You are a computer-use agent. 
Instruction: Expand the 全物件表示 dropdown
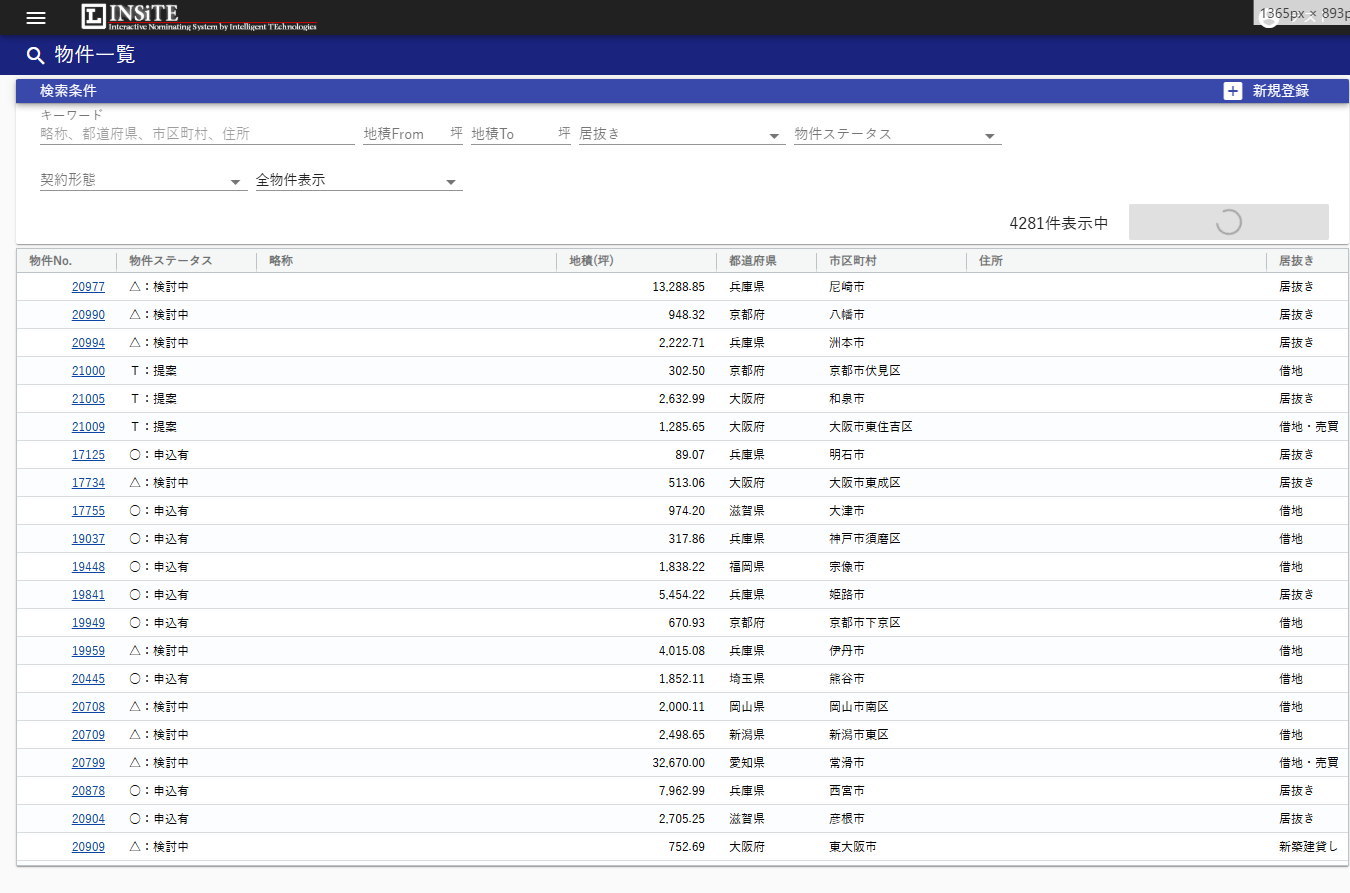[358, 181]
